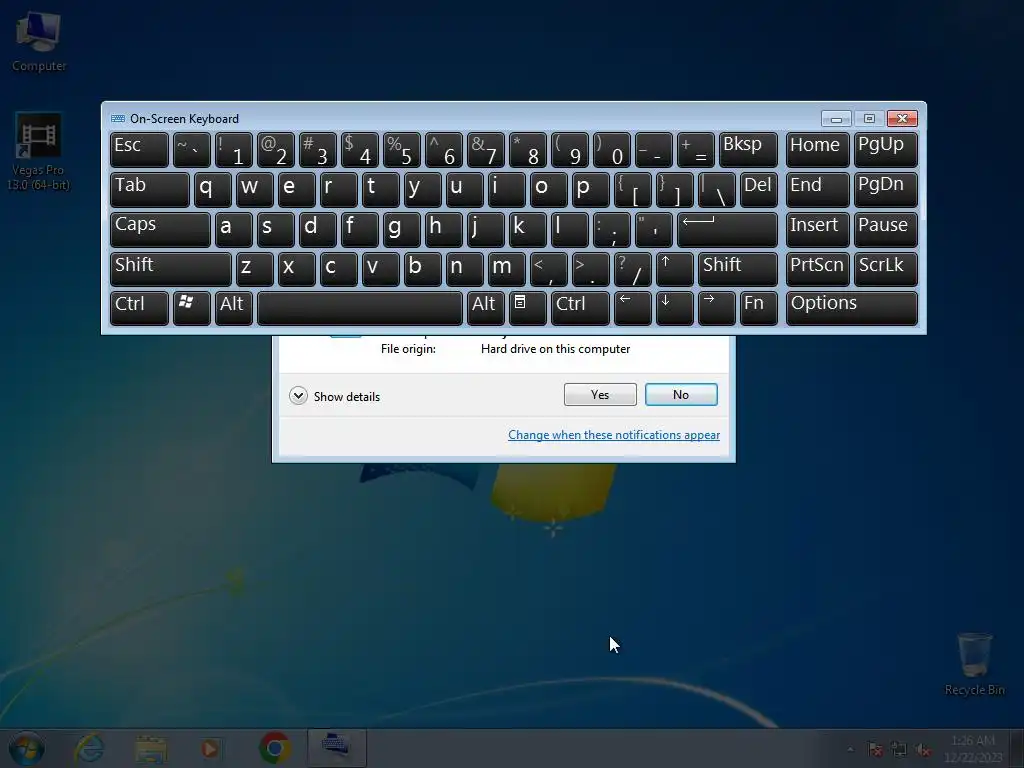Click the down arrow key
The height and width of the screenshot is (768, 1024).
pos(674,308)
